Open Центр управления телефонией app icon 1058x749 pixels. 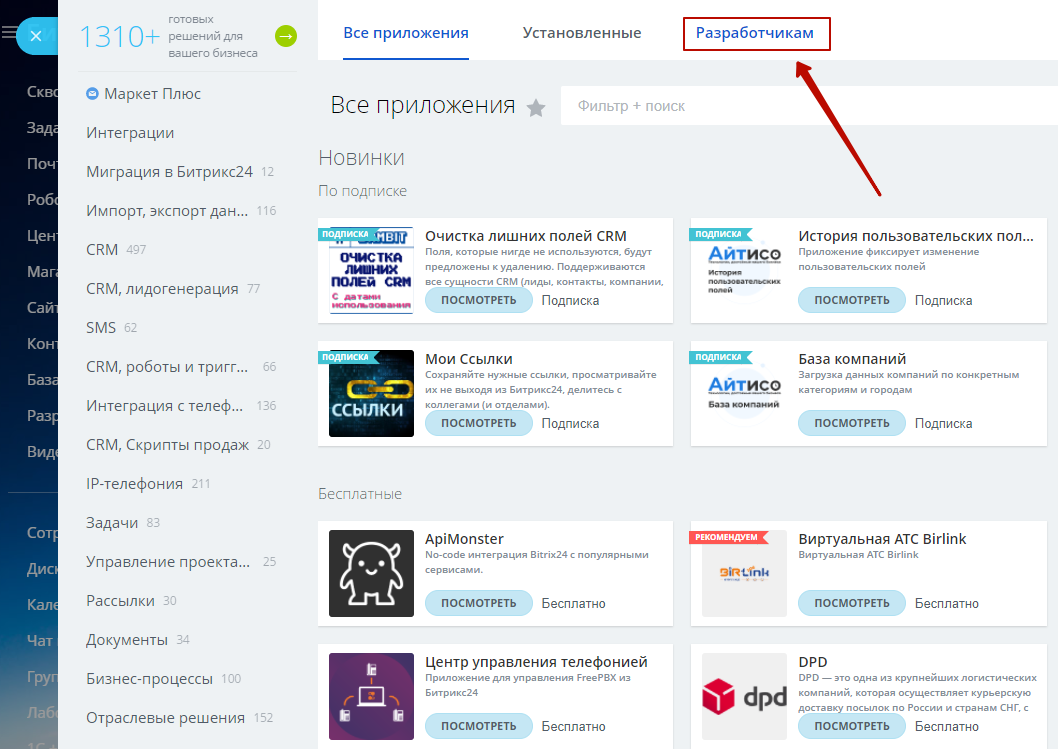pos(371,696)
